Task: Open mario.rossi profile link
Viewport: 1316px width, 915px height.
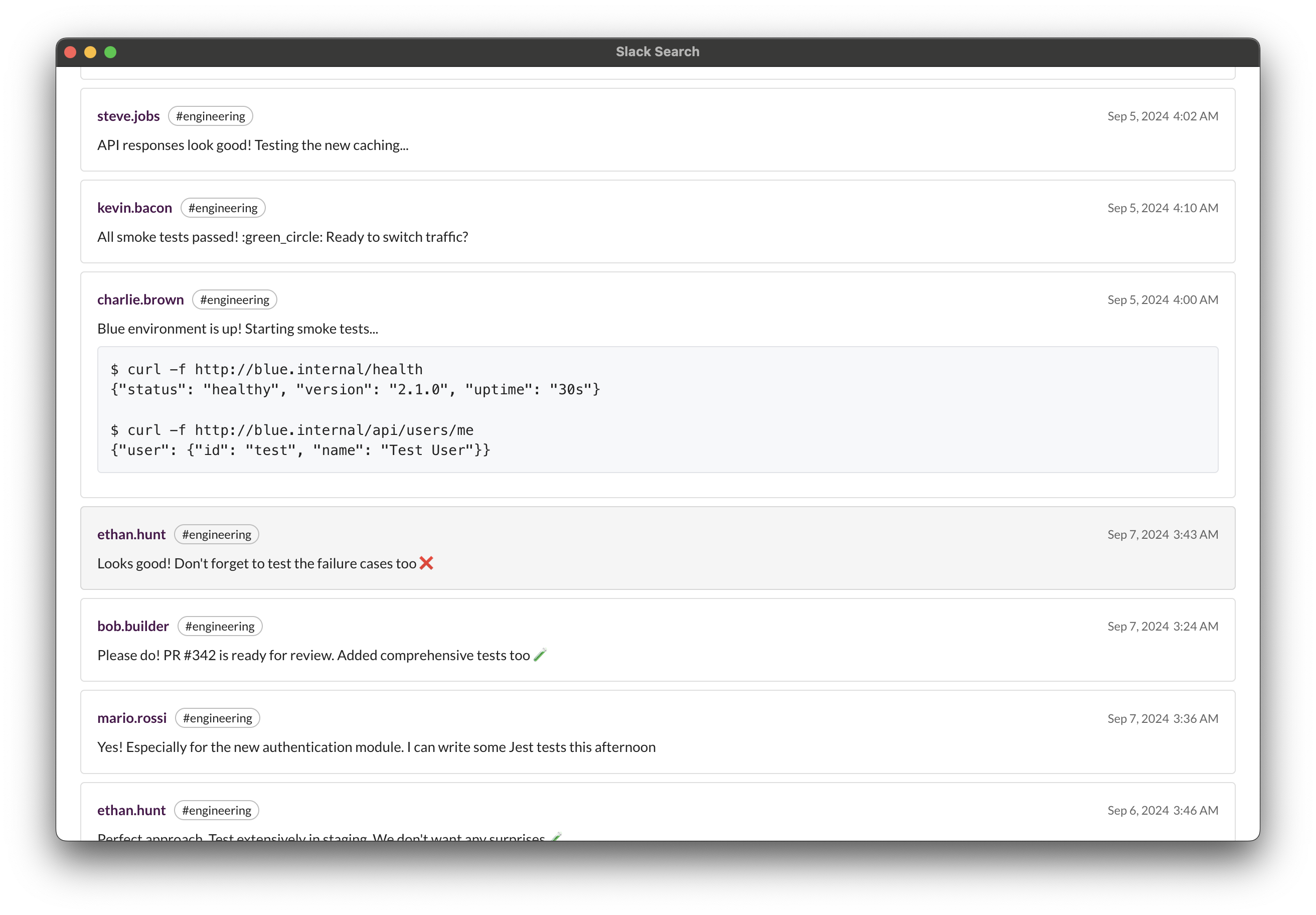Action: 132,718
